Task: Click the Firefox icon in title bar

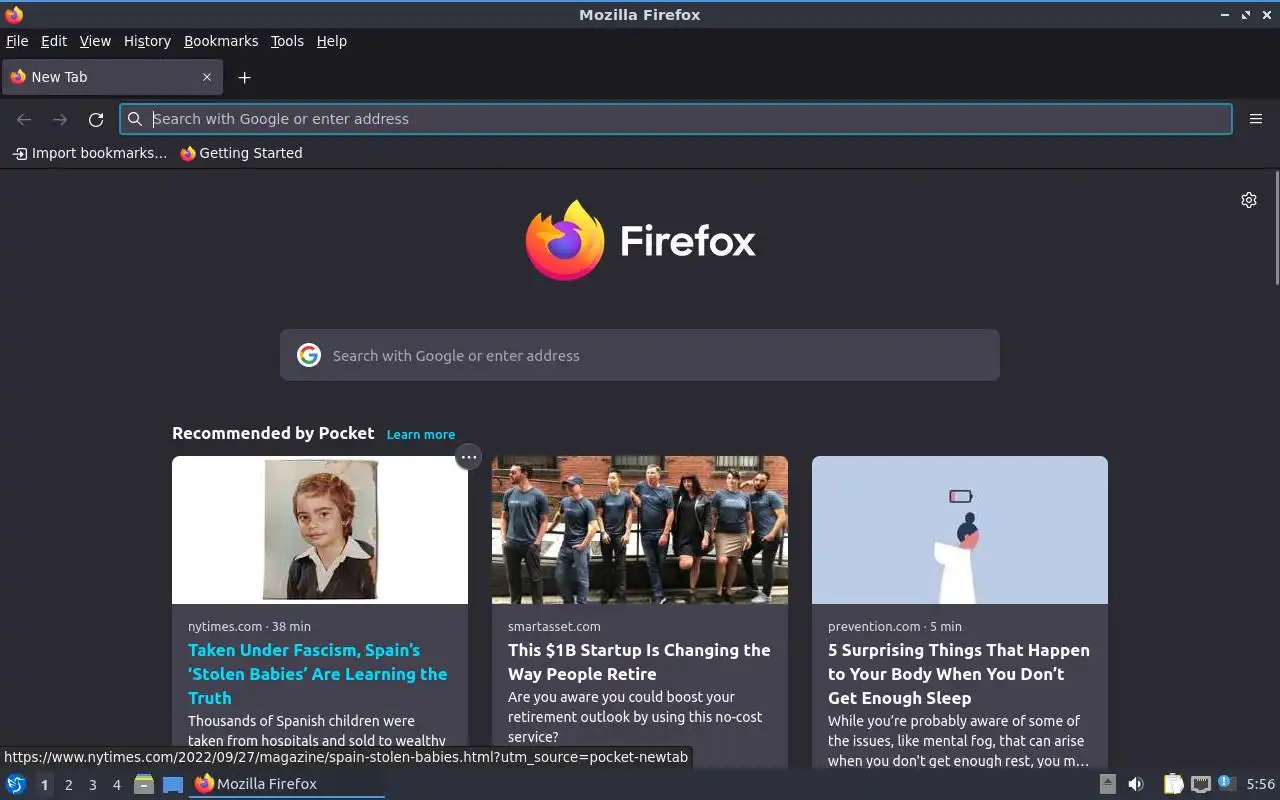Action: tap(14, 14)
